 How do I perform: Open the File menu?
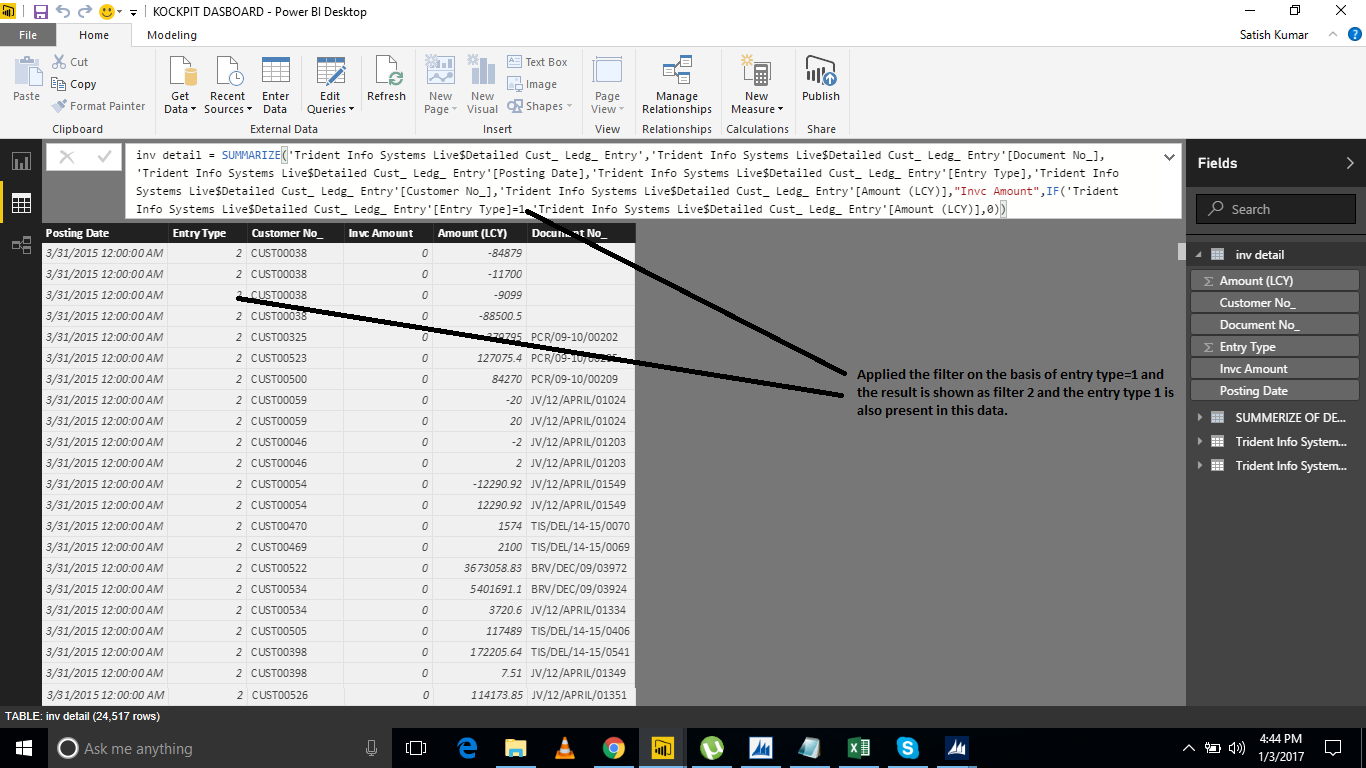28,35
